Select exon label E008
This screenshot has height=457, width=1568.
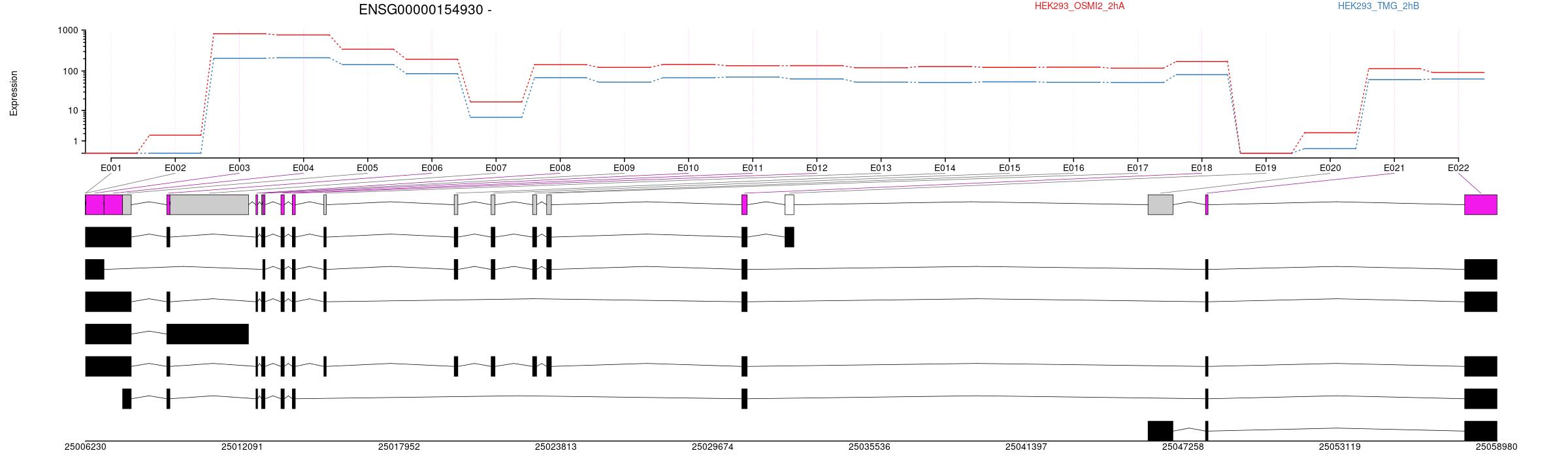(x=560, y=168)
